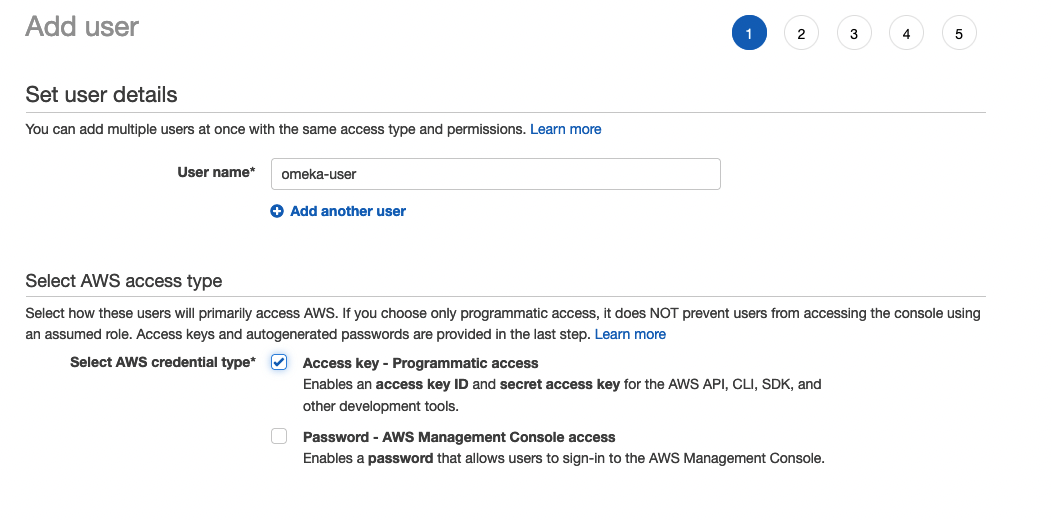Click the User name* field label
Image resolution: width=1052 pixels, height=520 pixels.
click(x=216, y=172)
